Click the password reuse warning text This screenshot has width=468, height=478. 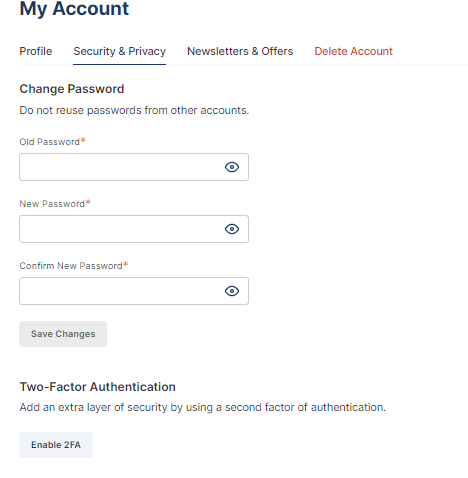(x=134, y=110)
